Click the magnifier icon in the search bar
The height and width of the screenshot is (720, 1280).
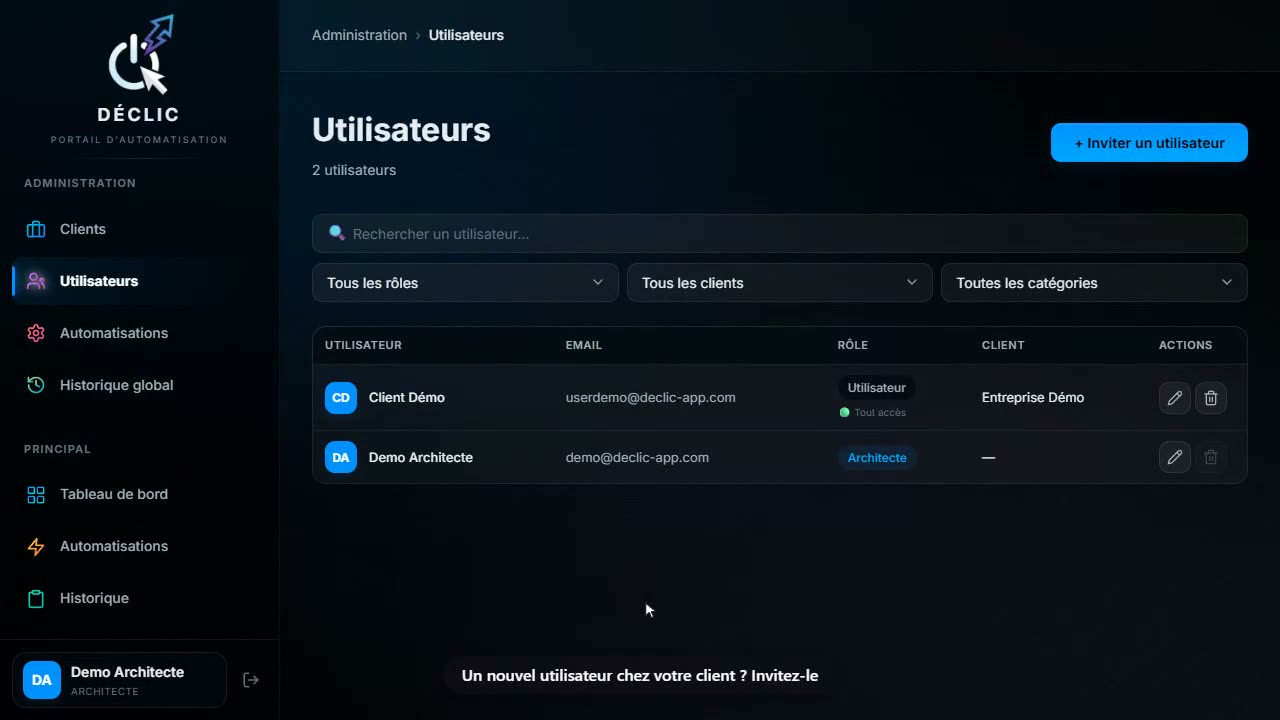tap(337, 233)
